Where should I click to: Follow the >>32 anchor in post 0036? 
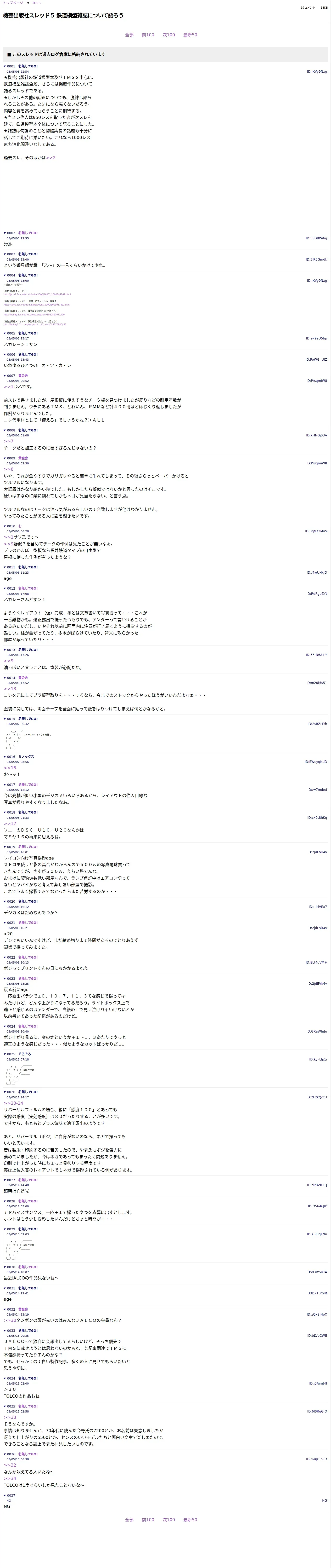pyautogui.click(x=10, y=1465)
